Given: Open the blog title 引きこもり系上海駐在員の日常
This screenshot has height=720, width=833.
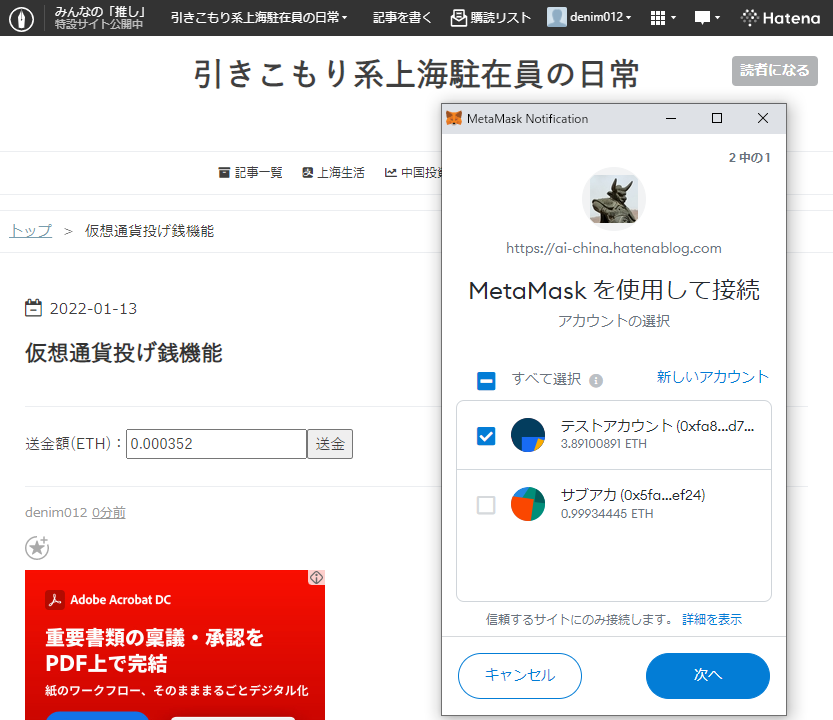Looking at the screenshot, I should [x=416, y=74].
